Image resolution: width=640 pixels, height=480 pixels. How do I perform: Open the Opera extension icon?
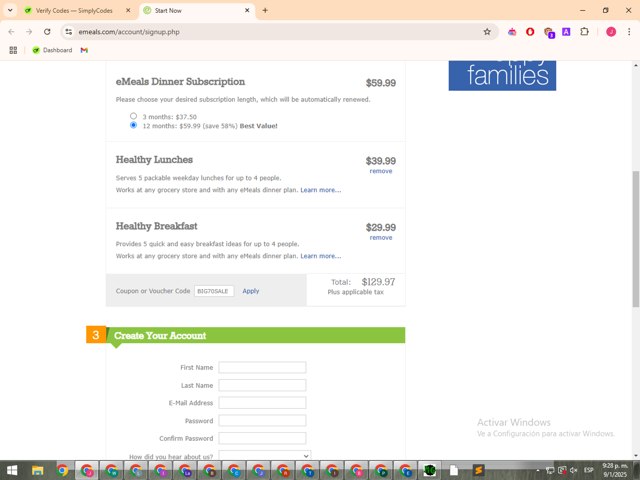[x=530, y=32]
